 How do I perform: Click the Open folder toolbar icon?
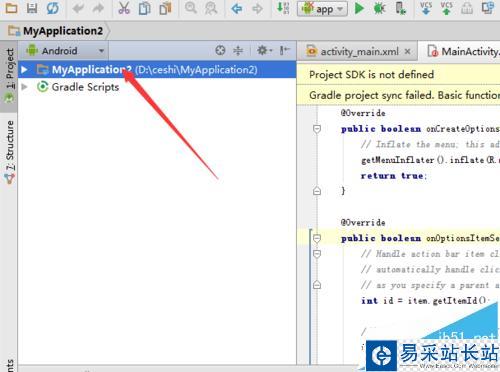click(x=12, y=8)
